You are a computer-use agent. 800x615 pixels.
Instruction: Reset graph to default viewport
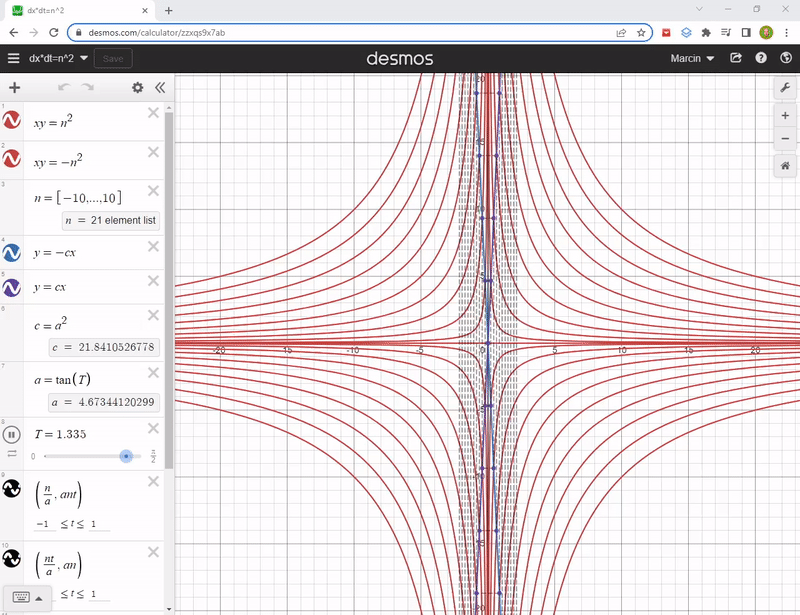pyautogui.click(x=785, y=166)
